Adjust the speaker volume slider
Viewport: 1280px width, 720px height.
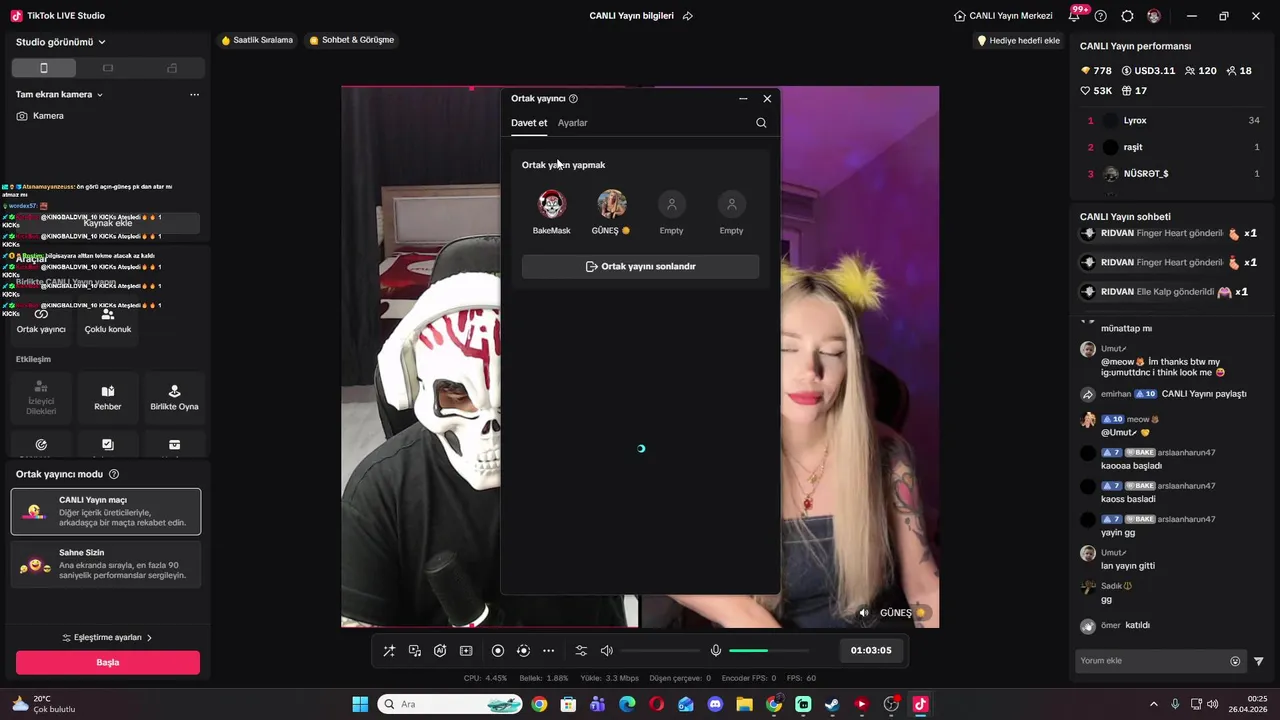660,651
